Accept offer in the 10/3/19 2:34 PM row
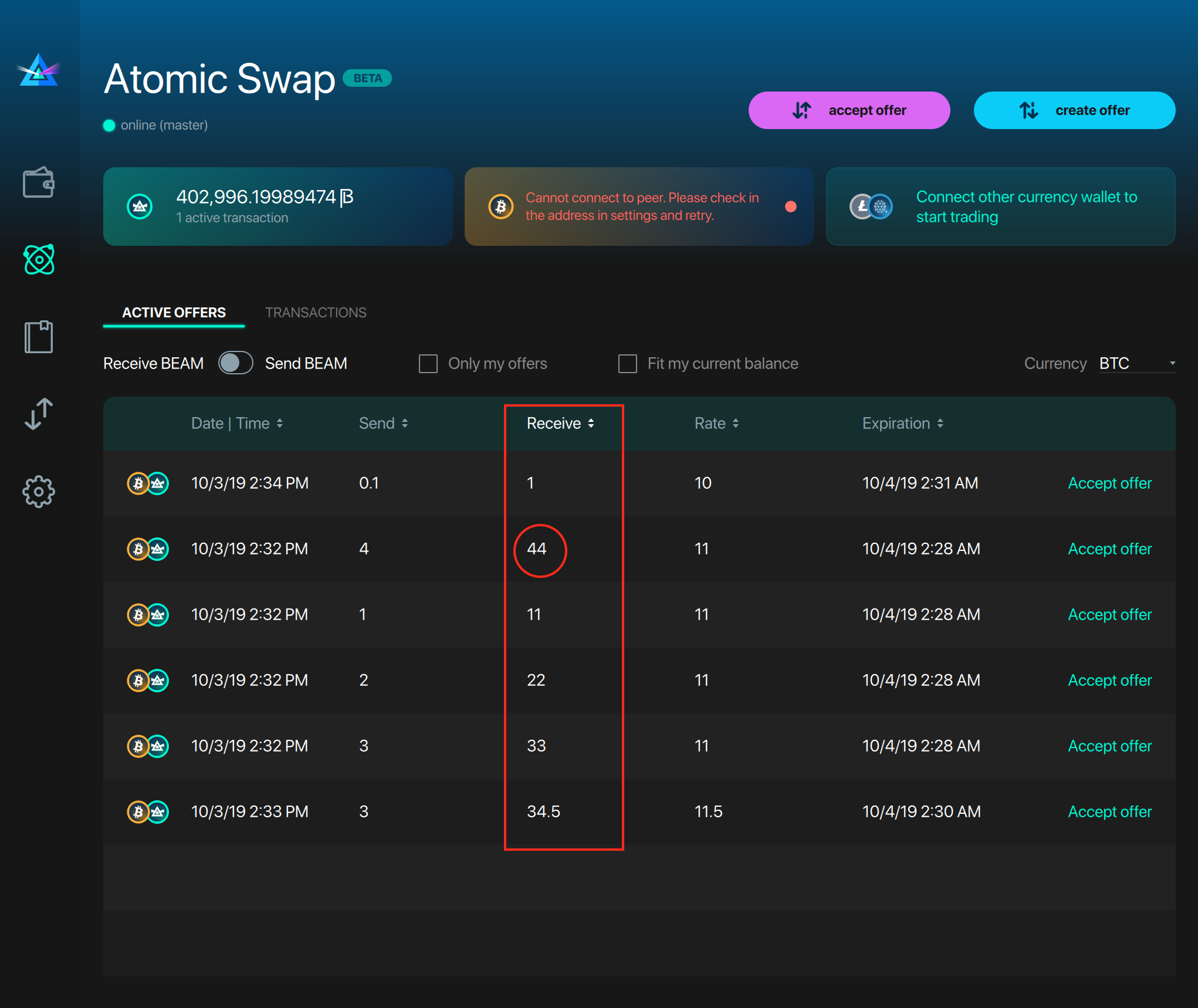This screenshot has width=1198, height=1008. click(1109, 483)
